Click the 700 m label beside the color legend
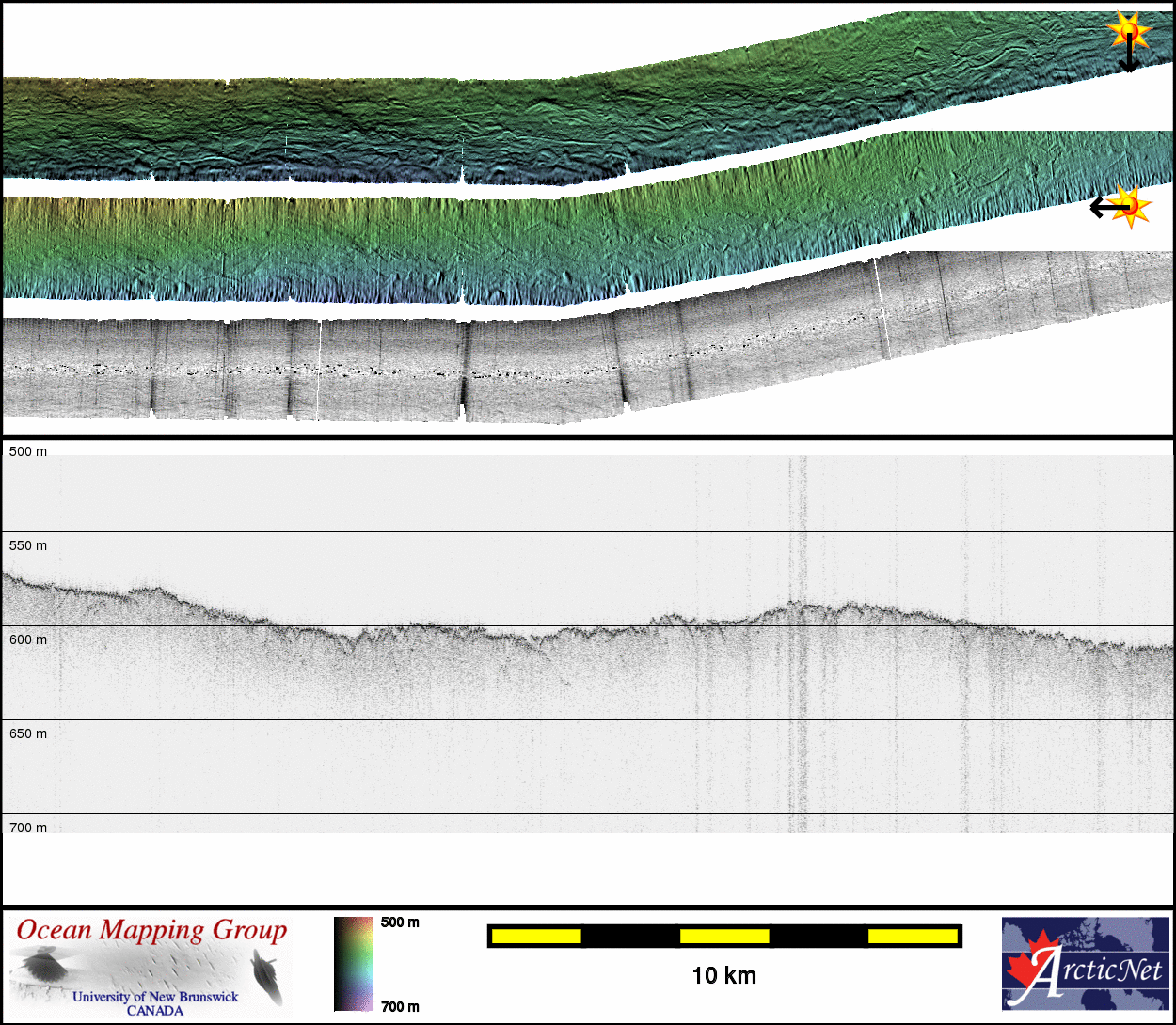1176x1025 pixels. (400, 1007)
